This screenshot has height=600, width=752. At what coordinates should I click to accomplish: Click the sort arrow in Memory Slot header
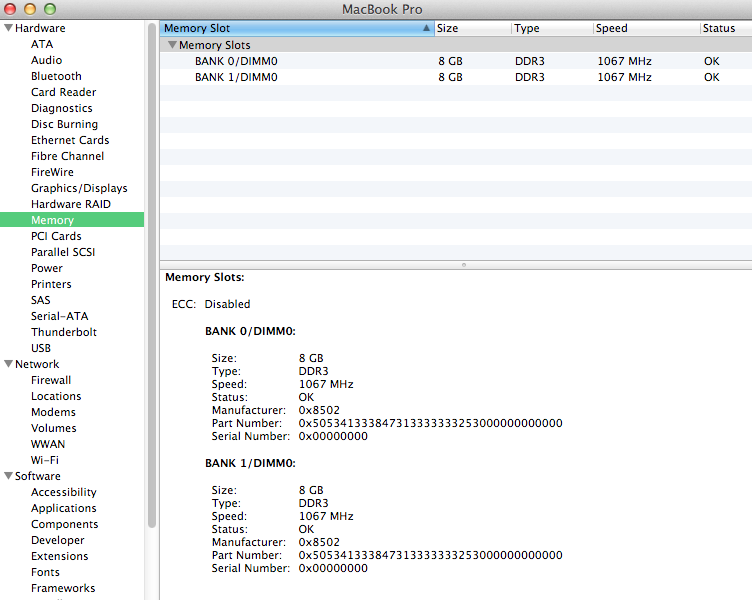click(426, 28)
